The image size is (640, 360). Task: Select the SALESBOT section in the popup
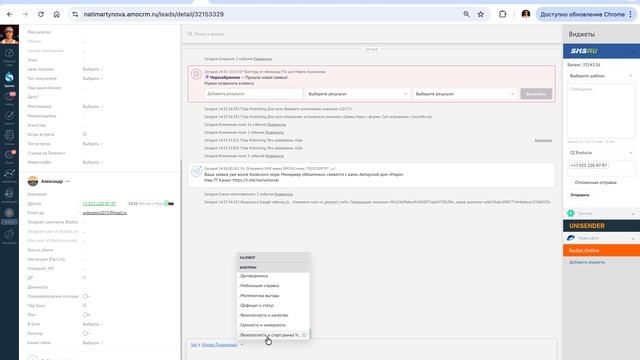pos(273,258)
